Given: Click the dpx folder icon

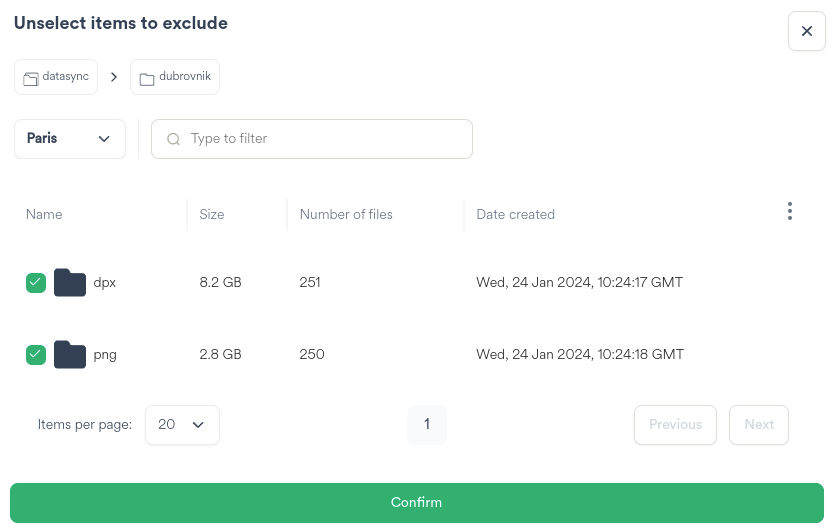Looking at the screenshot, I should (69, 283).
